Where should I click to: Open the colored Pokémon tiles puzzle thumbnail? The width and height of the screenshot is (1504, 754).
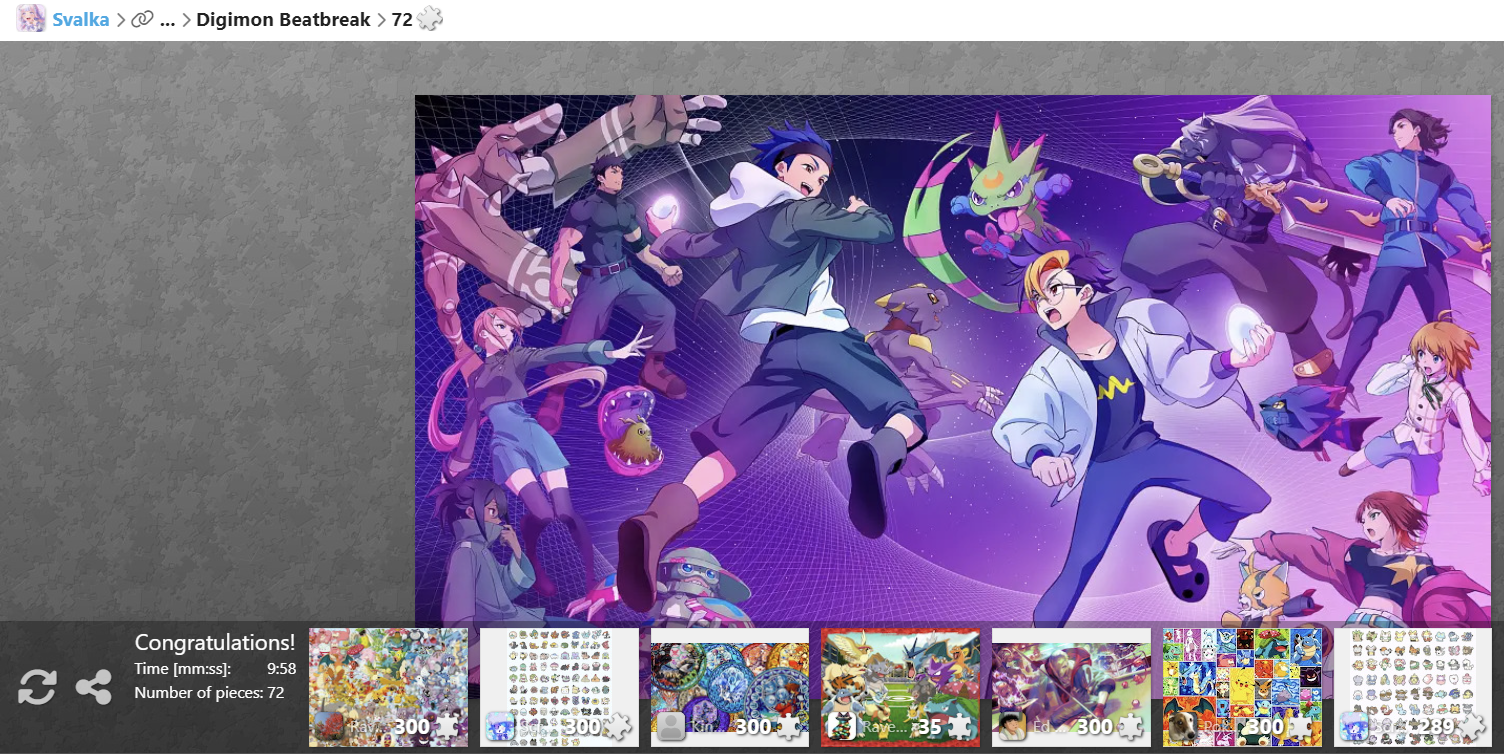1242,675
